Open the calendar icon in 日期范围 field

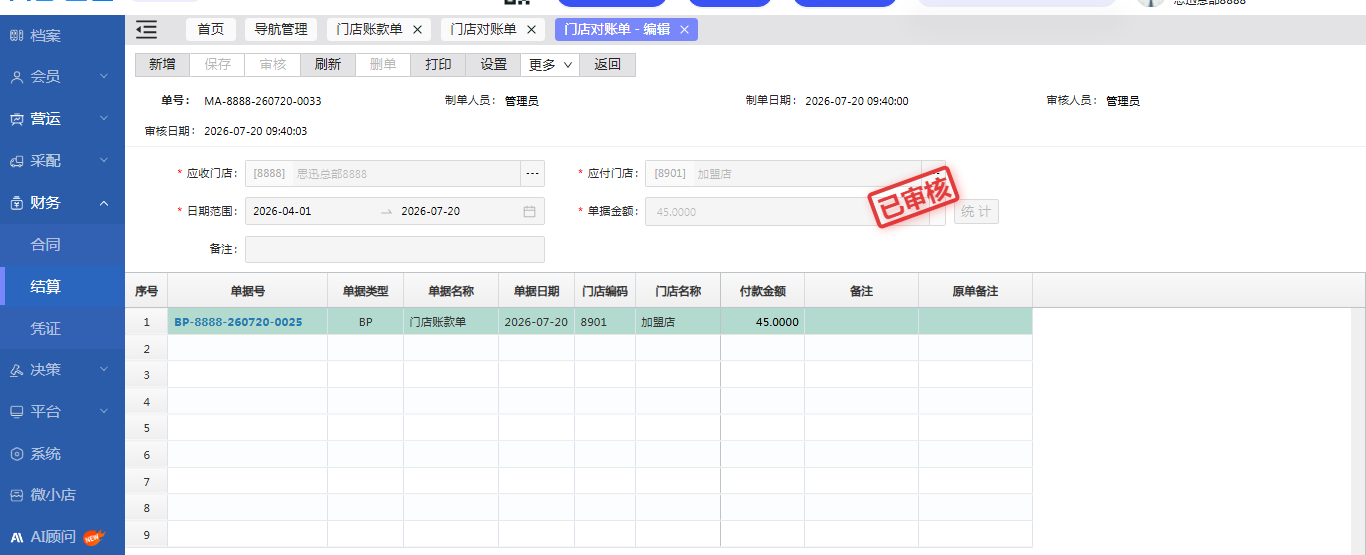tap(529, 212)
